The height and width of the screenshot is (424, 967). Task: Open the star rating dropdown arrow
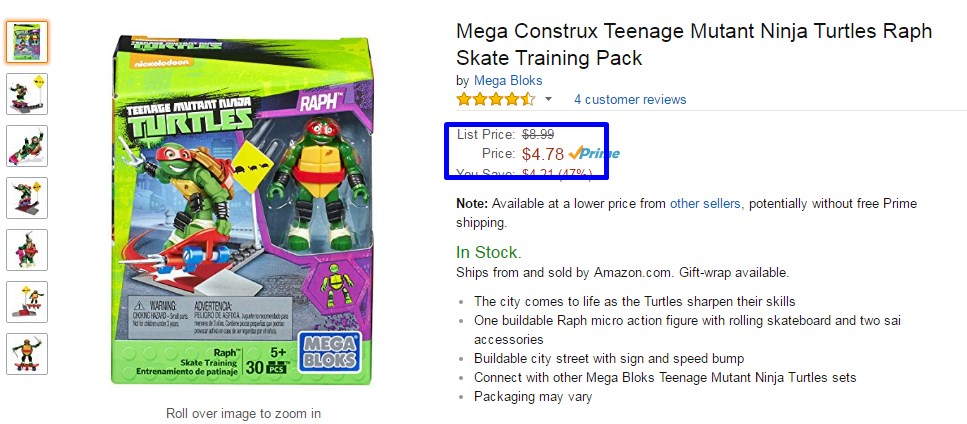click(548, 99)
